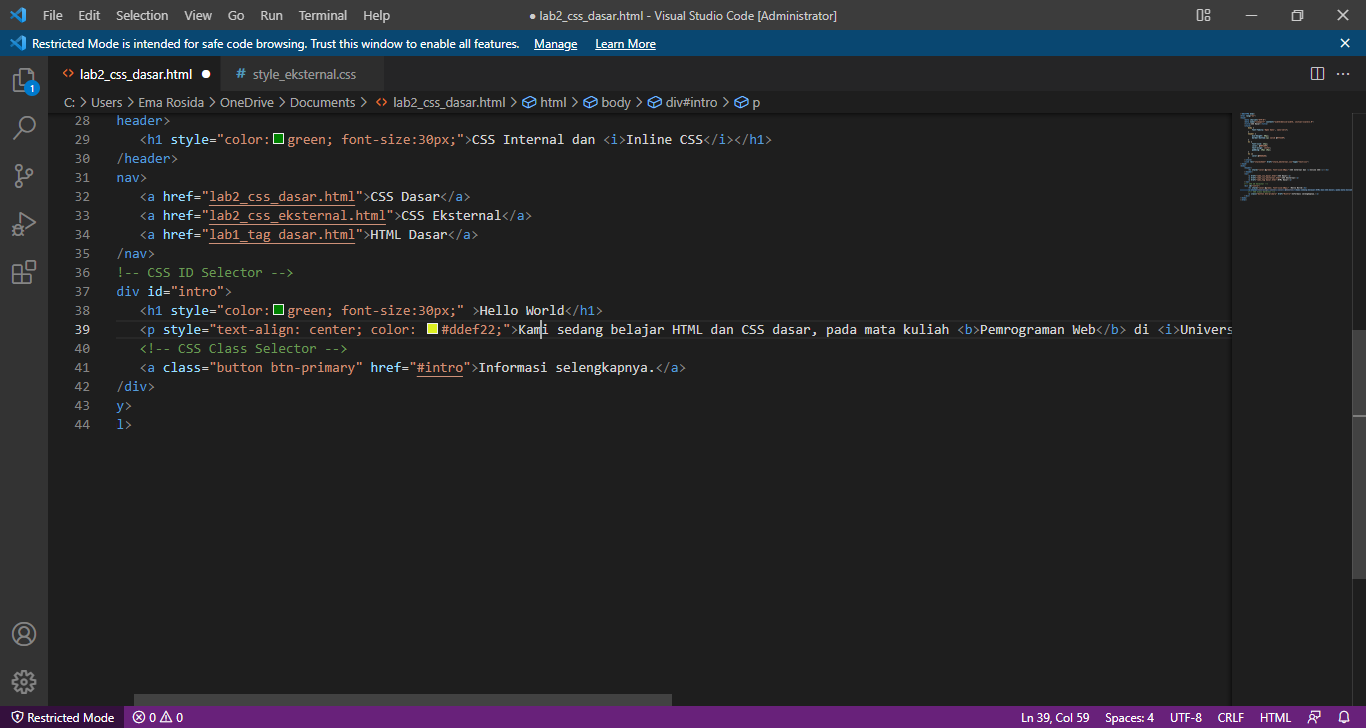Click the green color swatch on line 38
The image size is (1366, 728).
[278, 310]
